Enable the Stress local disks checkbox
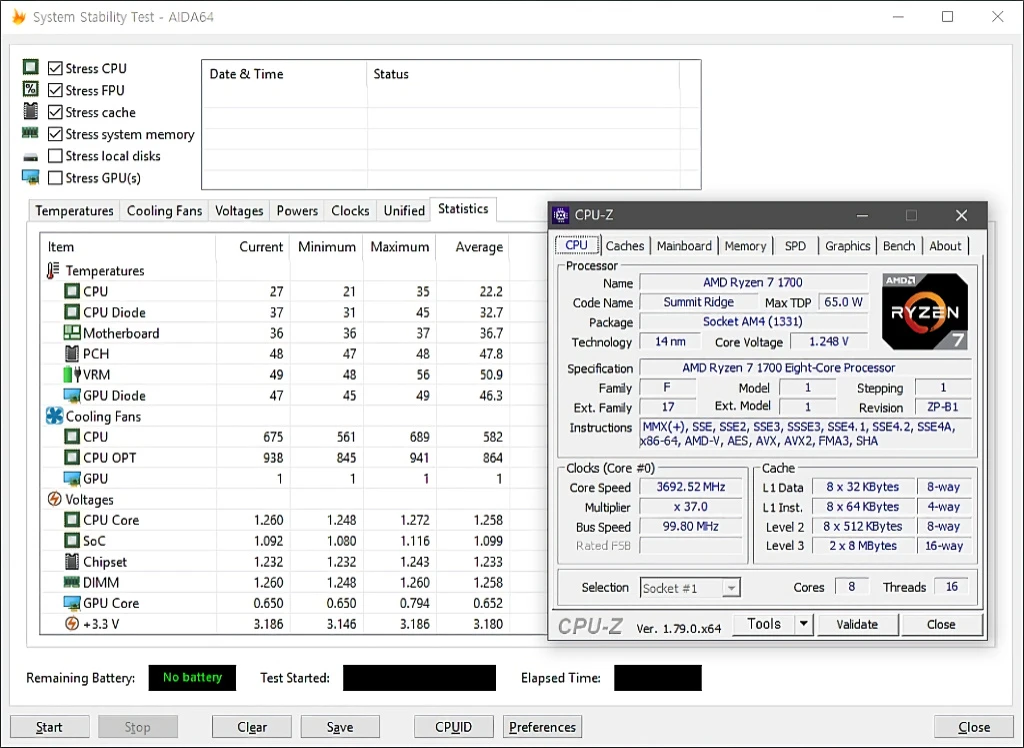Viewport: 1024px width, 748px height. click(x=56, y=155)
